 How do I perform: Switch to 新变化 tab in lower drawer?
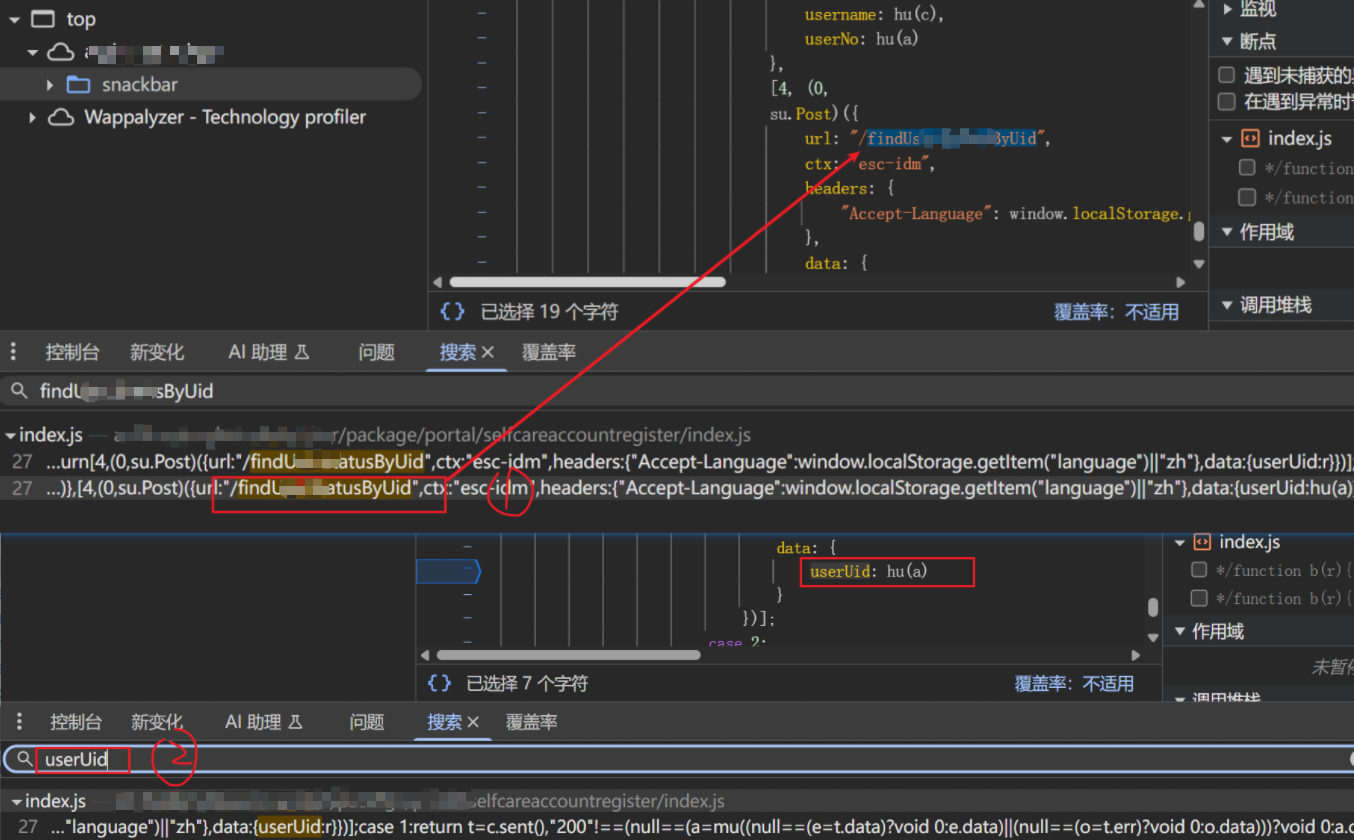(158, 722)
